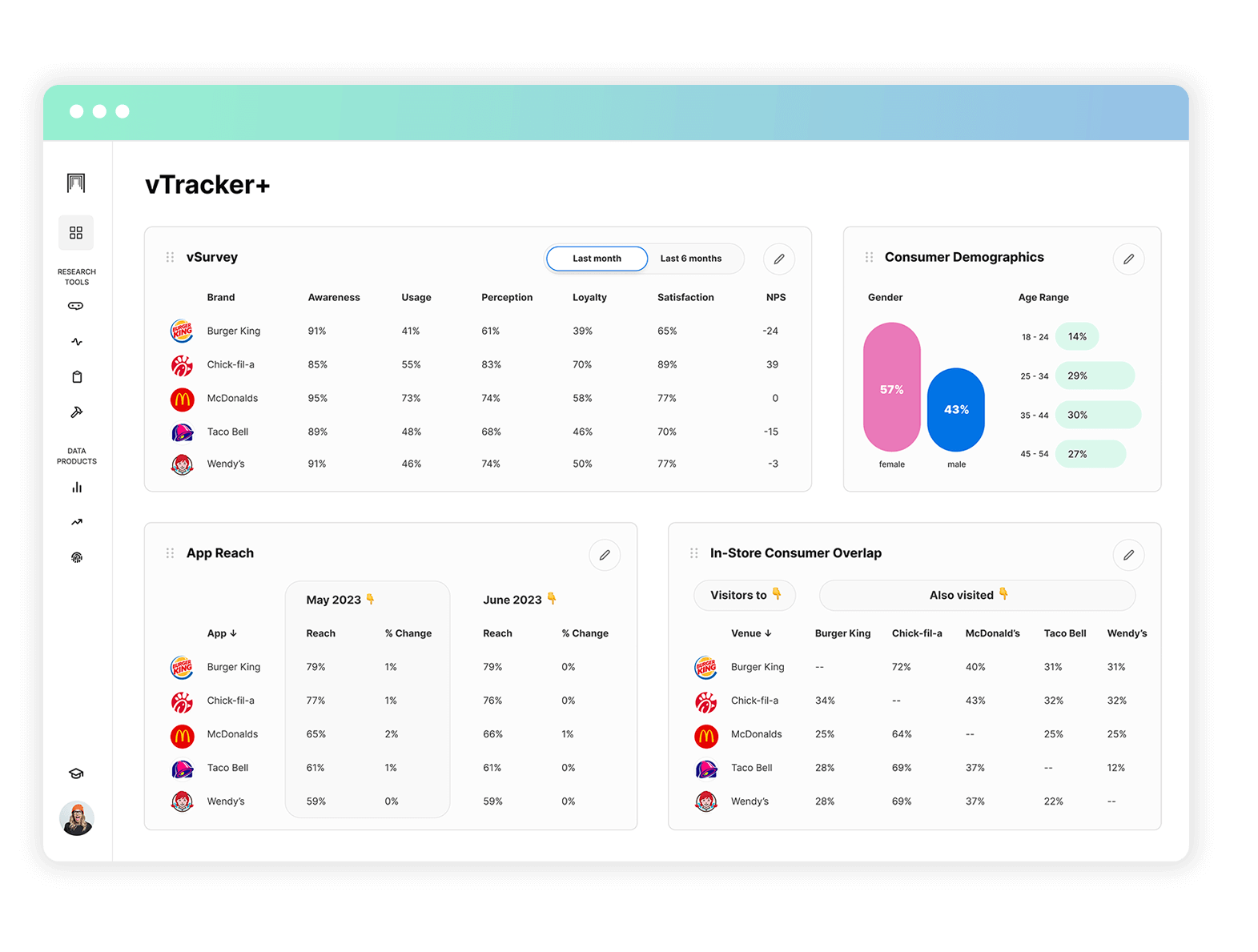Select Burger King NPS value -24
The image size is (1258, 952).
[770, 331]
